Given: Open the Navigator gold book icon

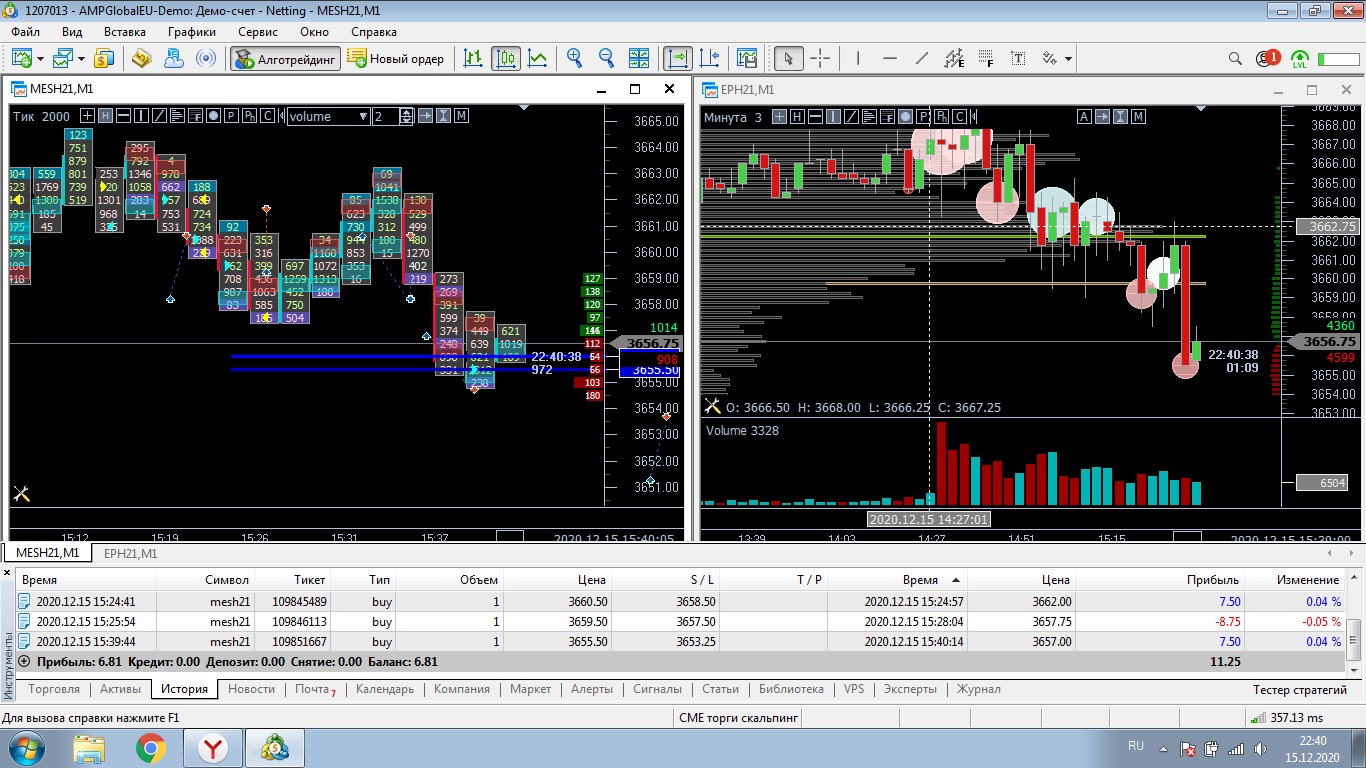Looking at the screenshot, I should (141, 58).
